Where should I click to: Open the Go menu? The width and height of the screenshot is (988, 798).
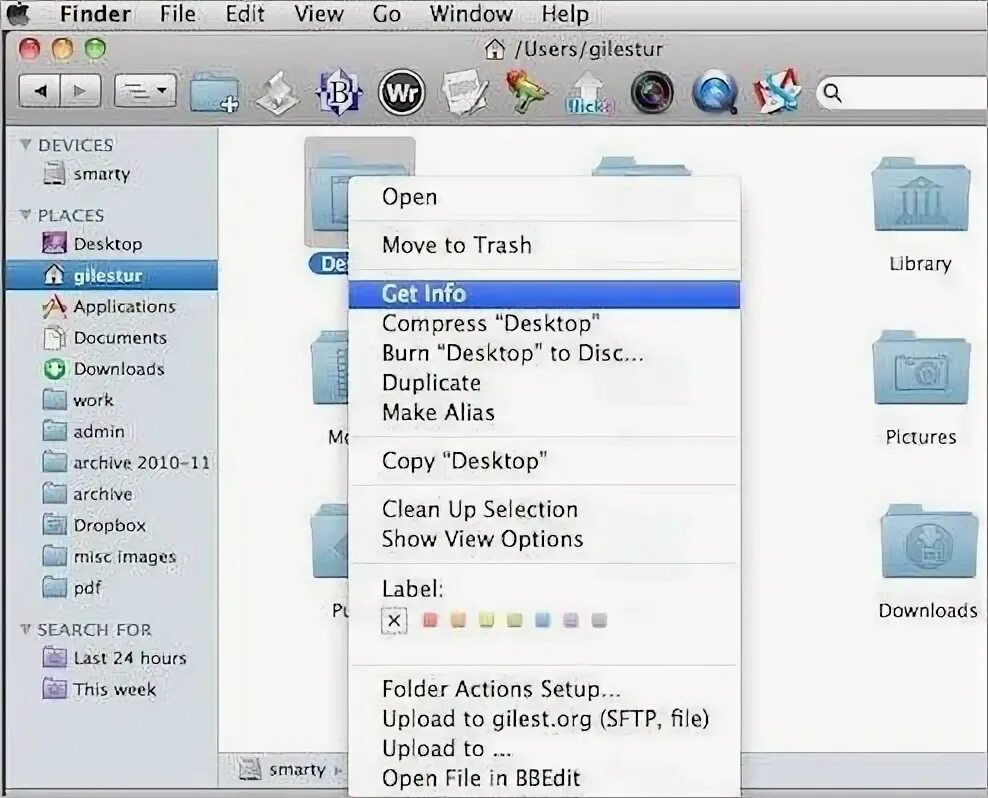386,13
